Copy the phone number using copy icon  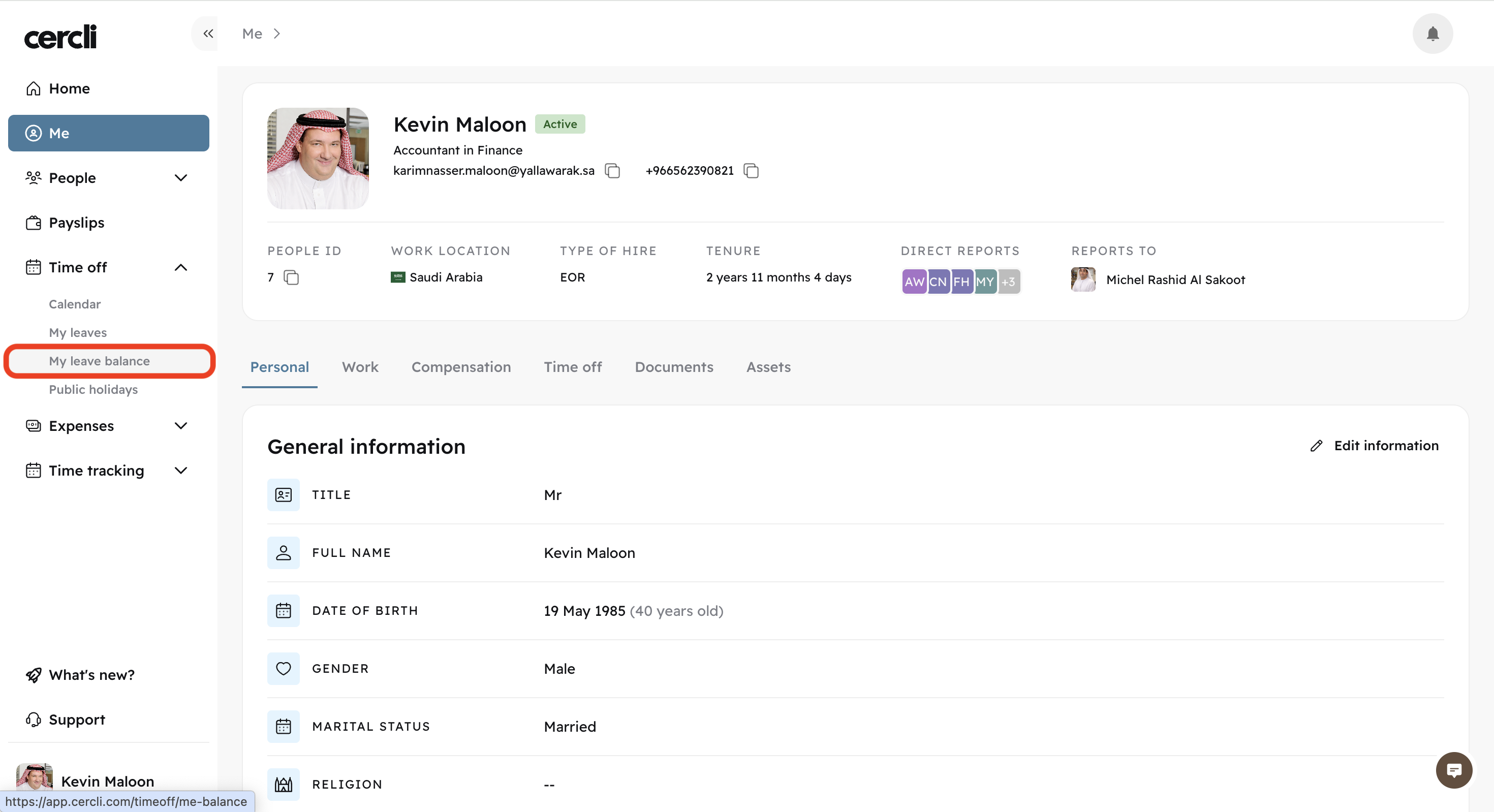(x=751, y=171)
